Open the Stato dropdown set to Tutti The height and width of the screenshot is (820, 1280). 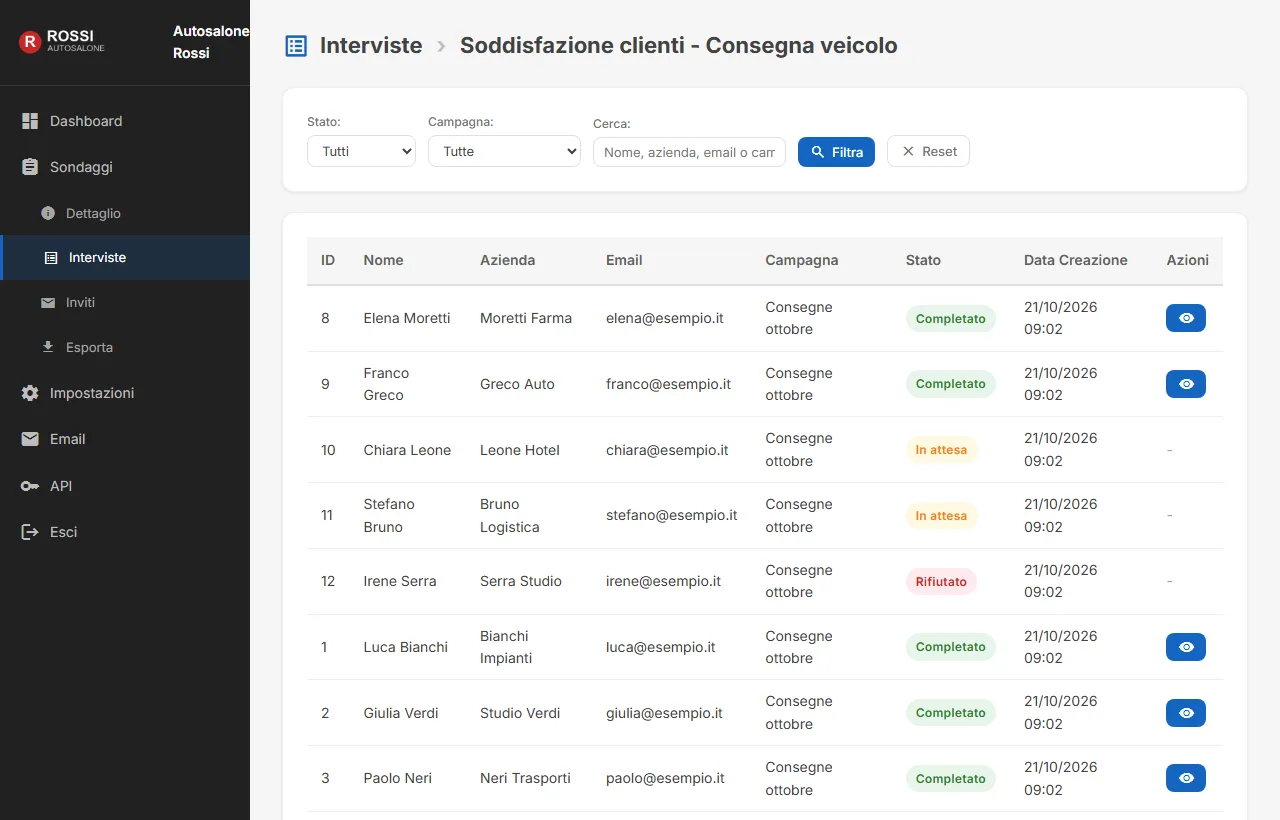[361, 152]
